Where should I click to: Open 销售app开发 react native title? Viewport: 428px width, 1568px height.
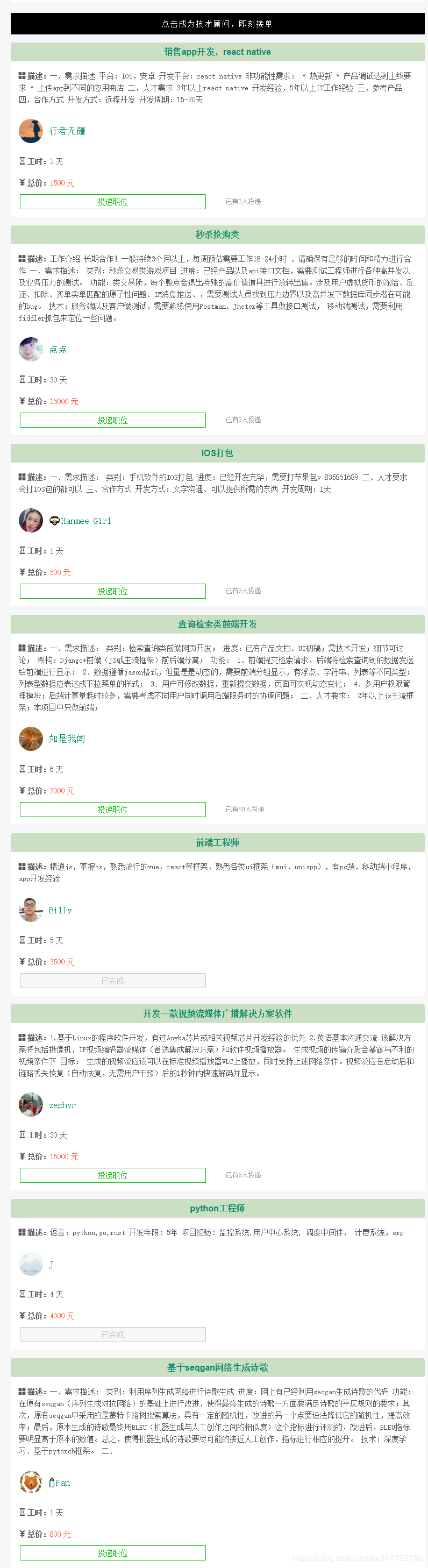click(217, 52)
